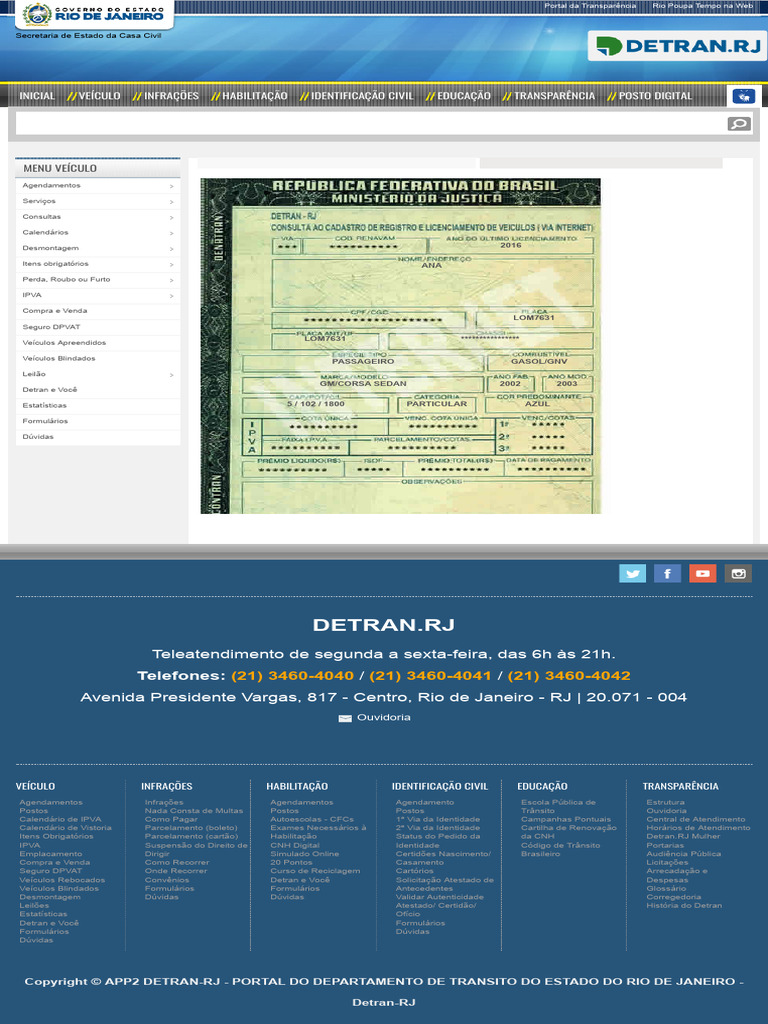Screen dimensions: 768x1024
Task: Open Formulários in sidebar menu
Action: pos(45,421)
